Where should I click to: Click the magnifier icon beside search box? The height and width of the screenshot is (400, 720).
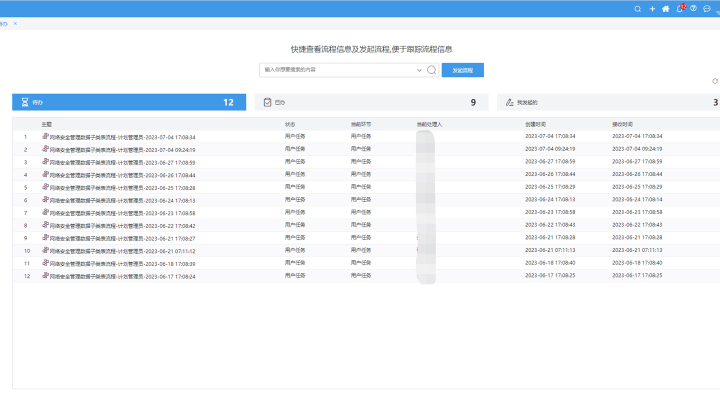click(432, 70)
